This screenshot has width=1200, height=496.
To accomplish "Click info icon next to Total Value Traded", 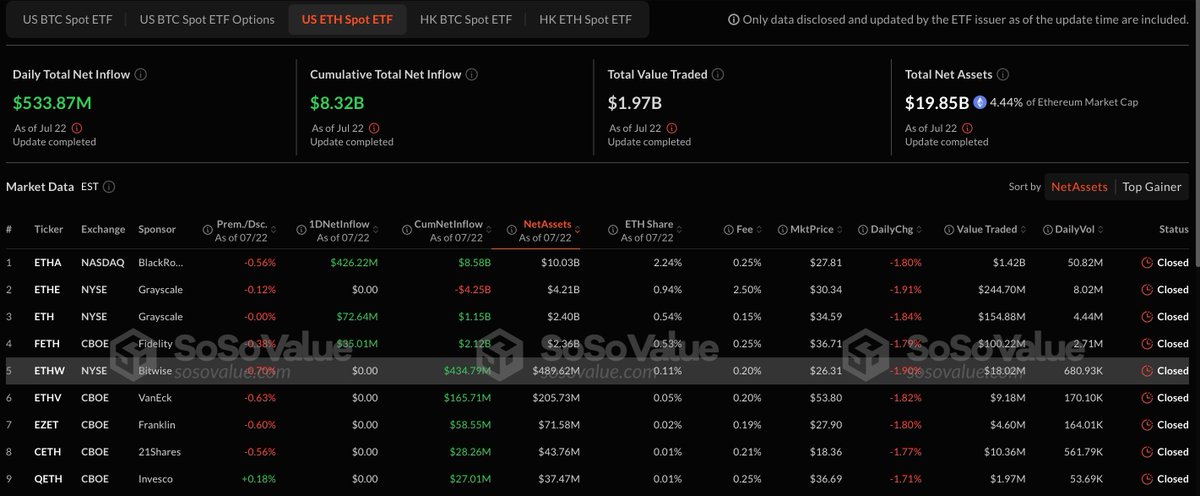I will pos(718,74).
